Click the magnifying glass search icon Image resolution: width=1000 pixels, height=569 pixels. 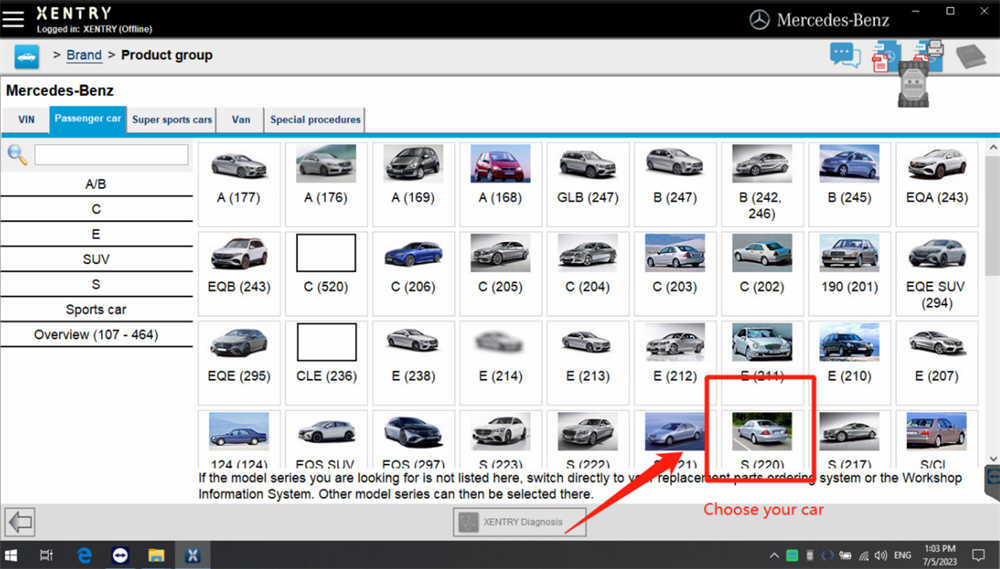[x=17, y=154]
